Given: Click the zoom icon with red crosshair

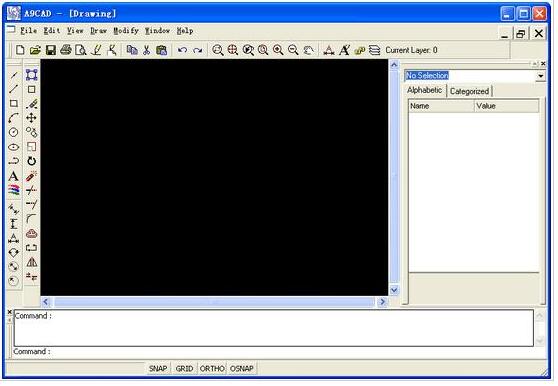Looking at the screenshot, I should (233, 50).
